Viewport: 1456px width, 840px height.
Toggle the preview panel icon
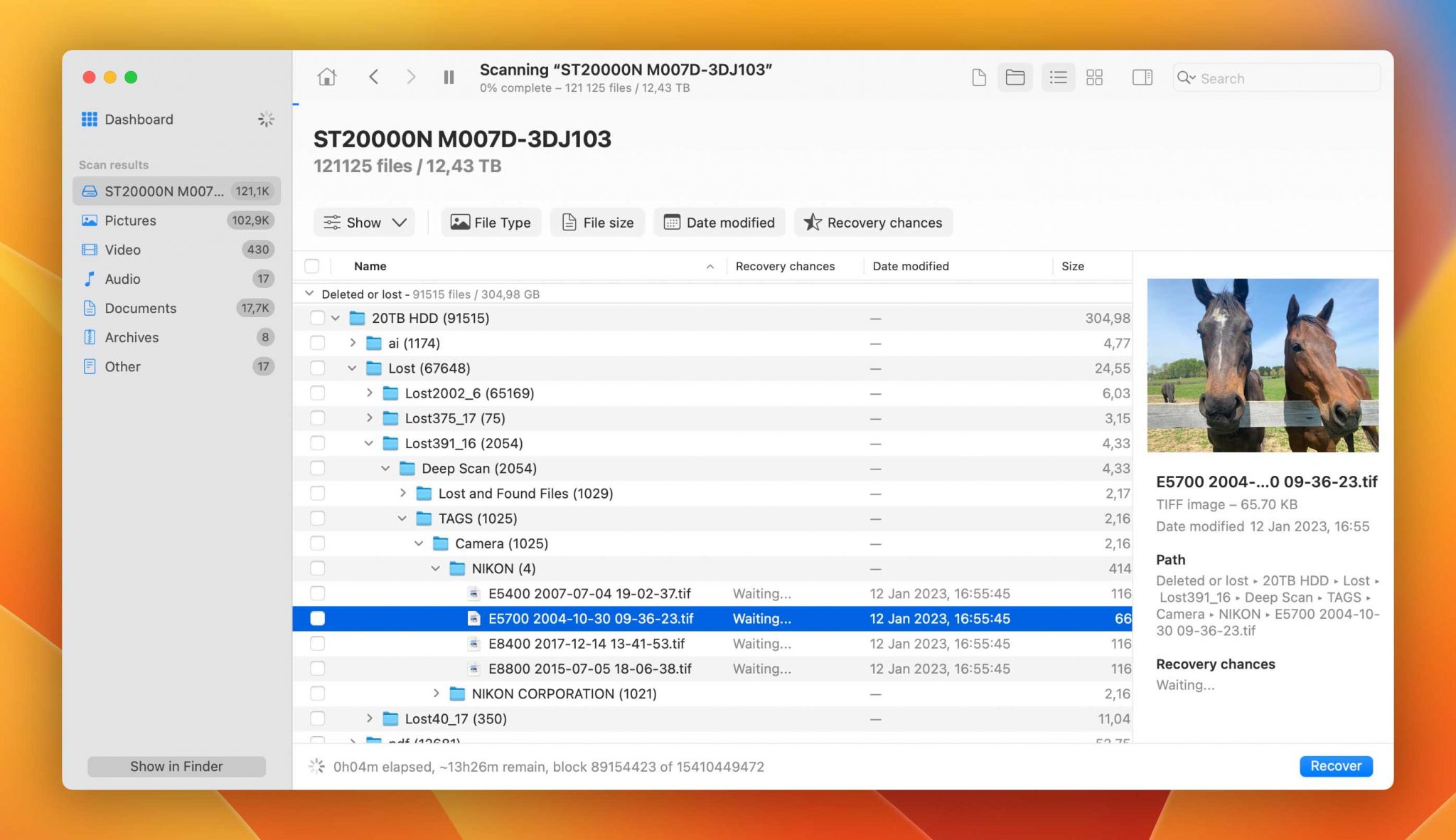pos(1142,77)
